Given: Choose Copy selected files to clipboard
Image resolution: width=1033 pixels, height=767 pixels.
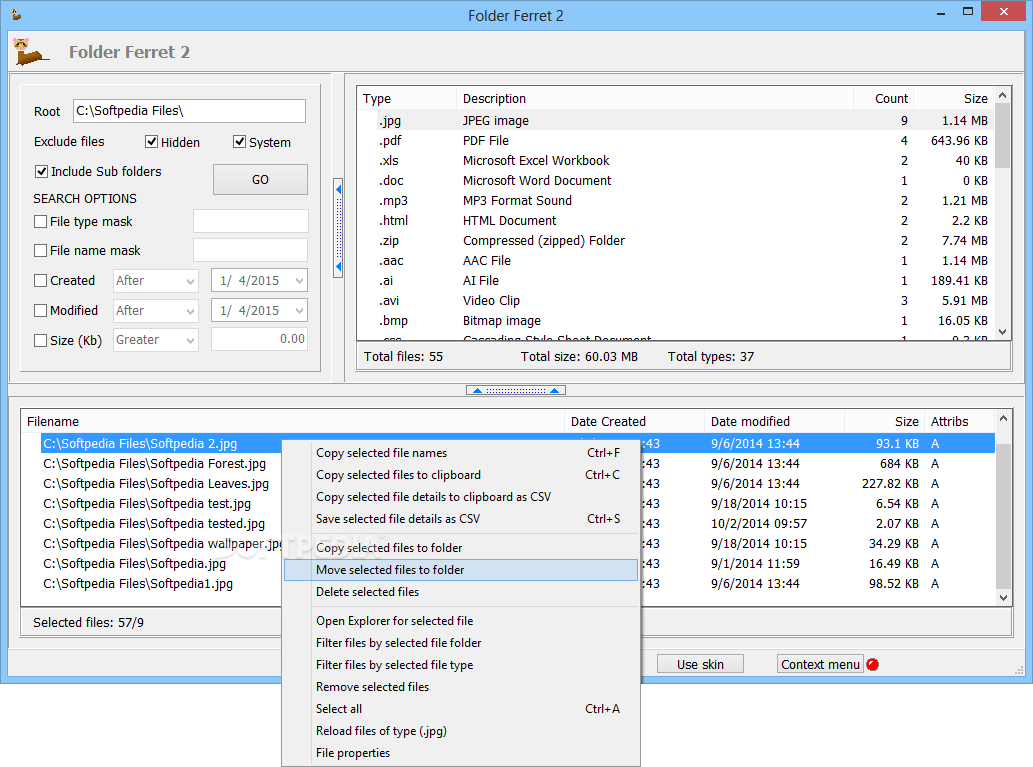Looking at the screenshot, I should [x=461, y=474].
